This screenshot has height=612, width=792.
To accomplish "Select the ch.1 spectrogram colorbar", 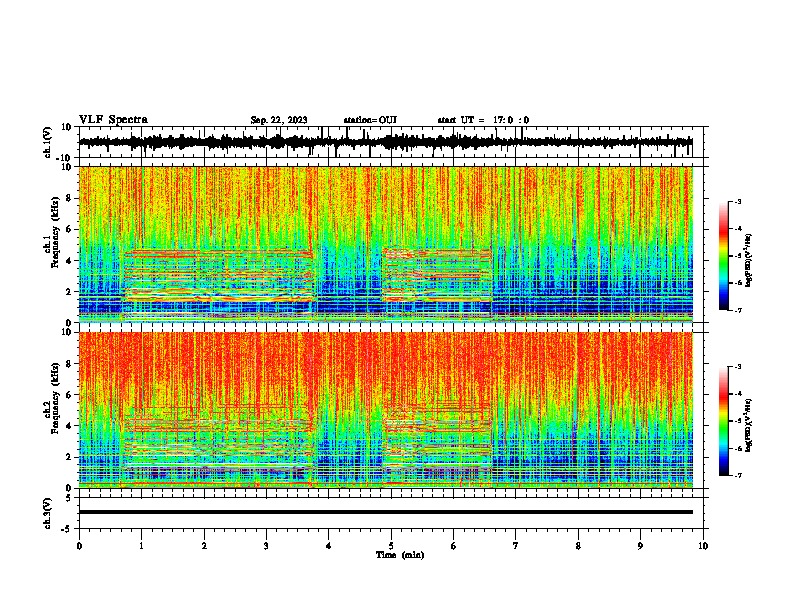I will coord(723,256).
